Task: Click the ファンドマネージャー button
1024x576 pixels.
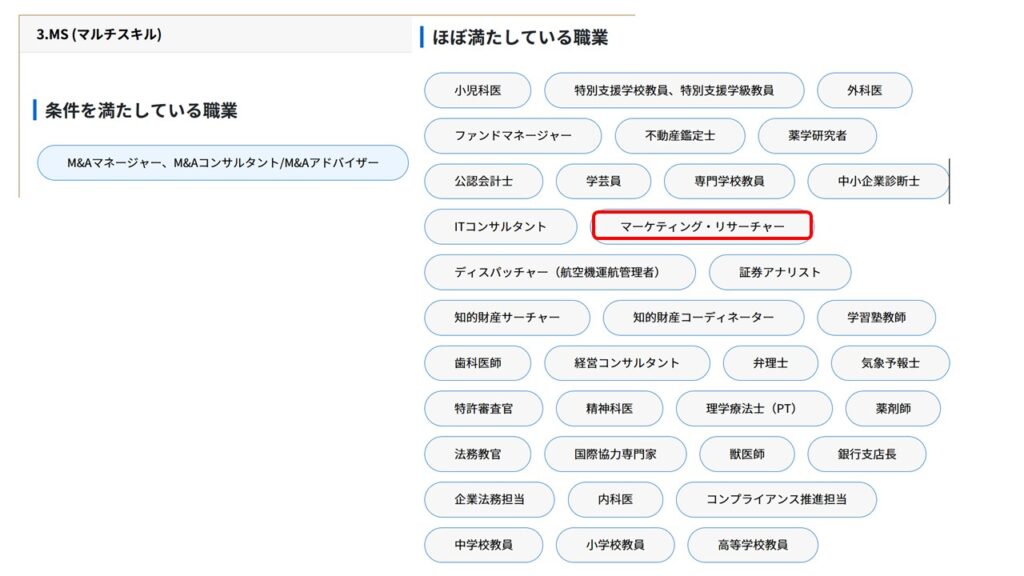Action: 512,136
